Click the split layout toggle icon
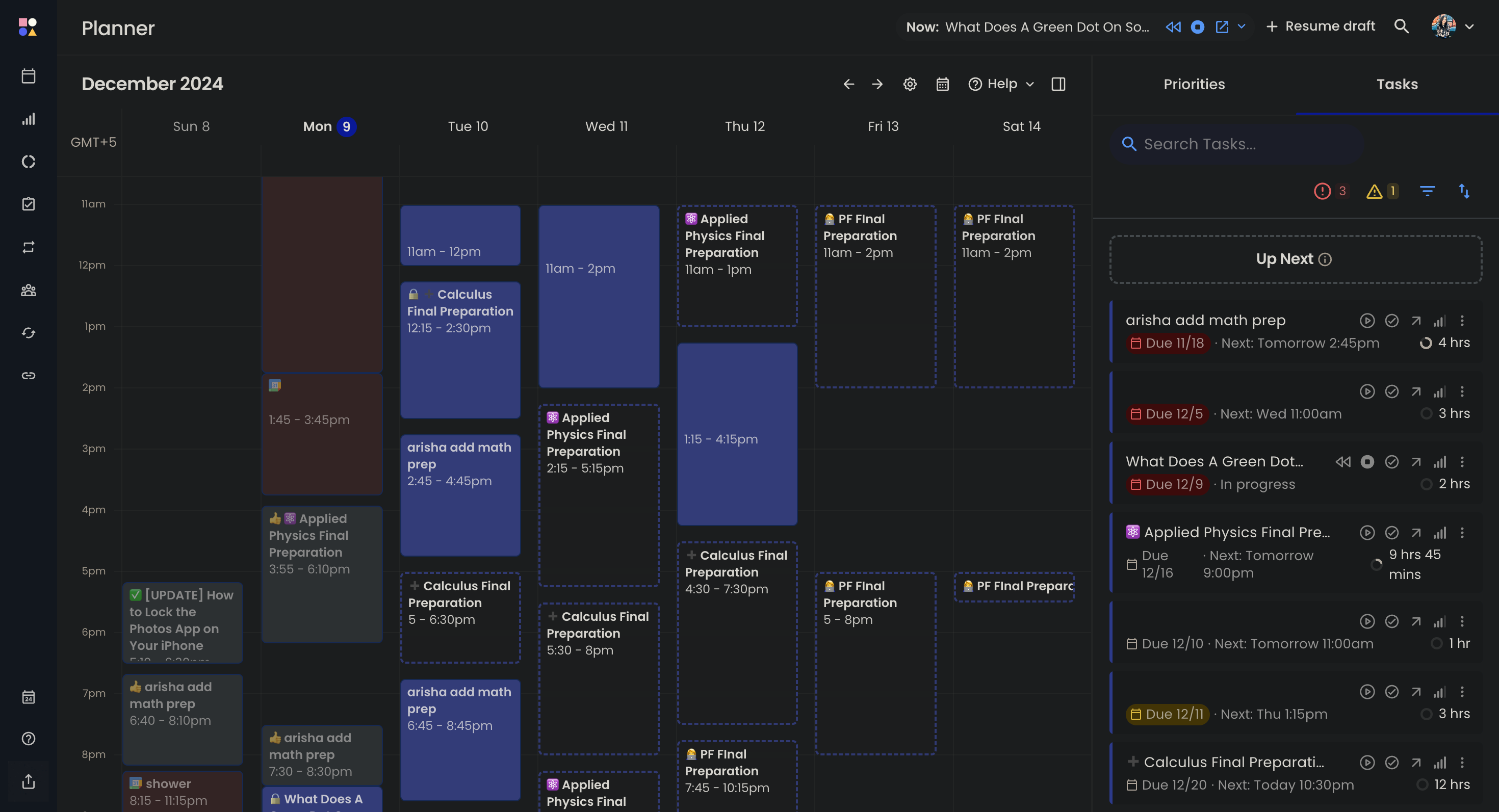This screenshot has width=1499, height=812. click(x=1058, y=84)
